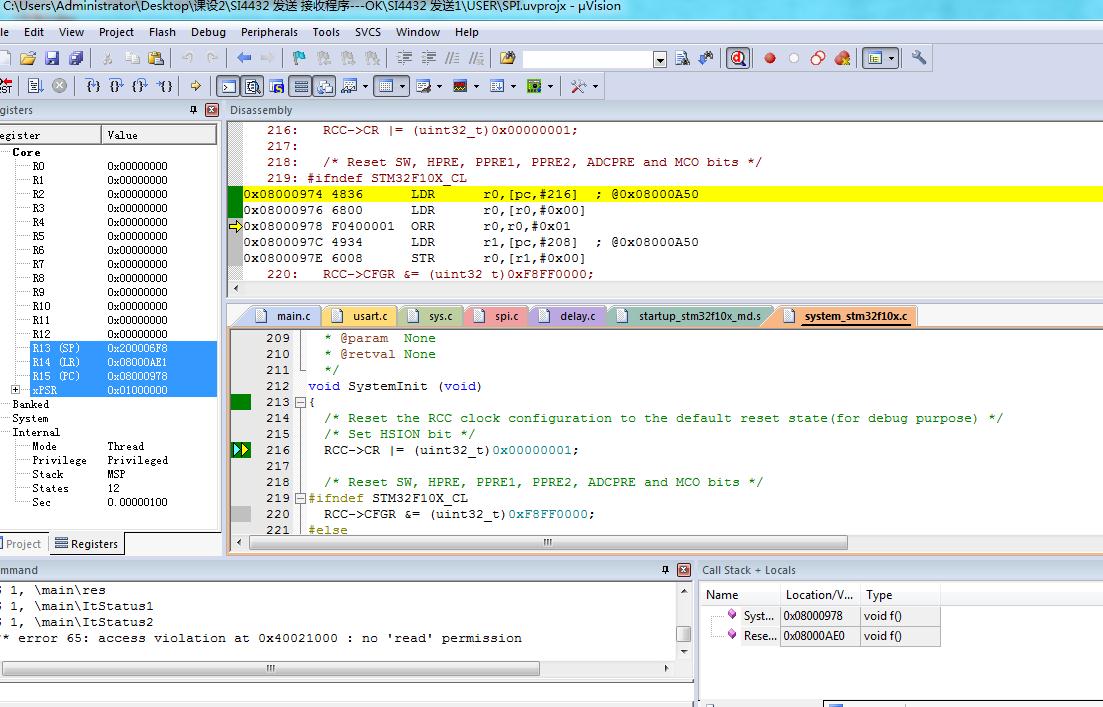Click the find text input field
This screenshot has height=707, width=1103.
tap(588, 59)
